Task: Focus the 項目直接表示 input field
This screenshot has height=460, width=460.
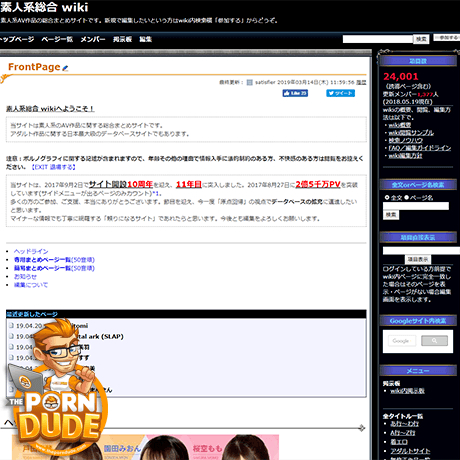Action: (x=421, y=251)
